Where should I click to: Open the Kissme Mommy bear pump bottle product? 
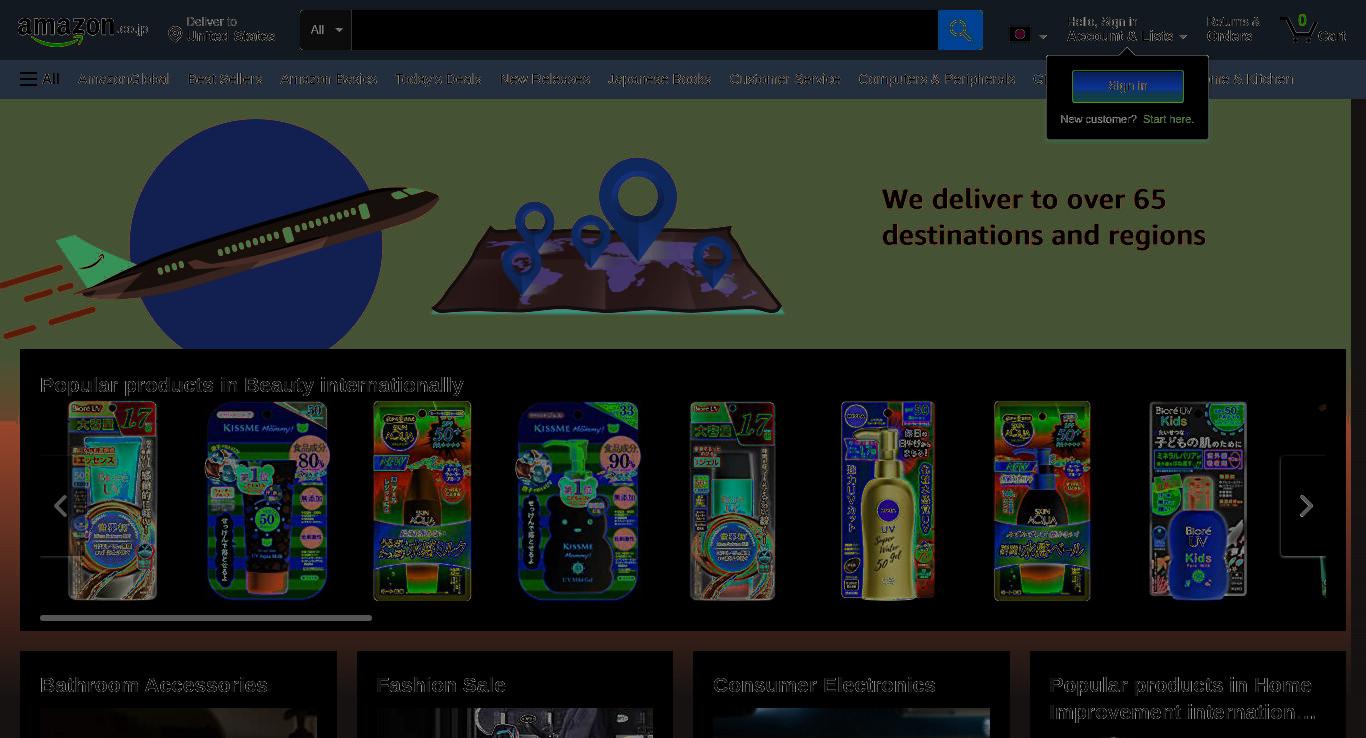pos(578,500)
